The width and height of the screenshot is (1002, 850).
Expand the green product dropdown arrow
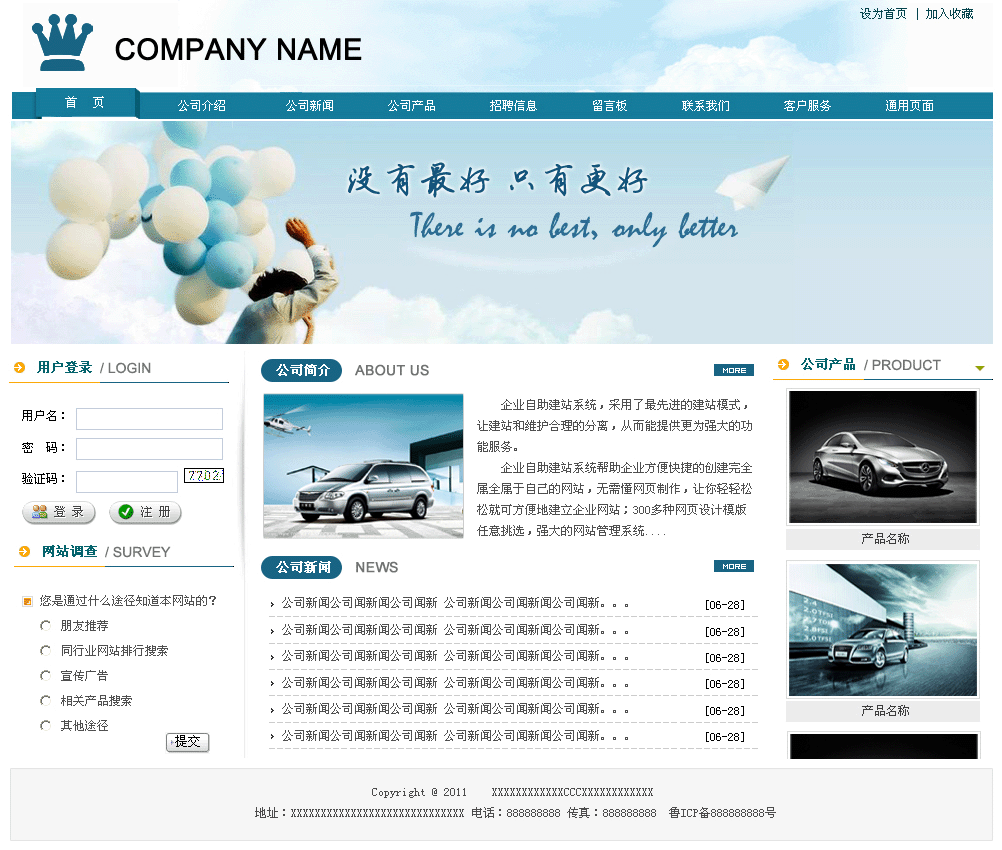coord(980,368)
